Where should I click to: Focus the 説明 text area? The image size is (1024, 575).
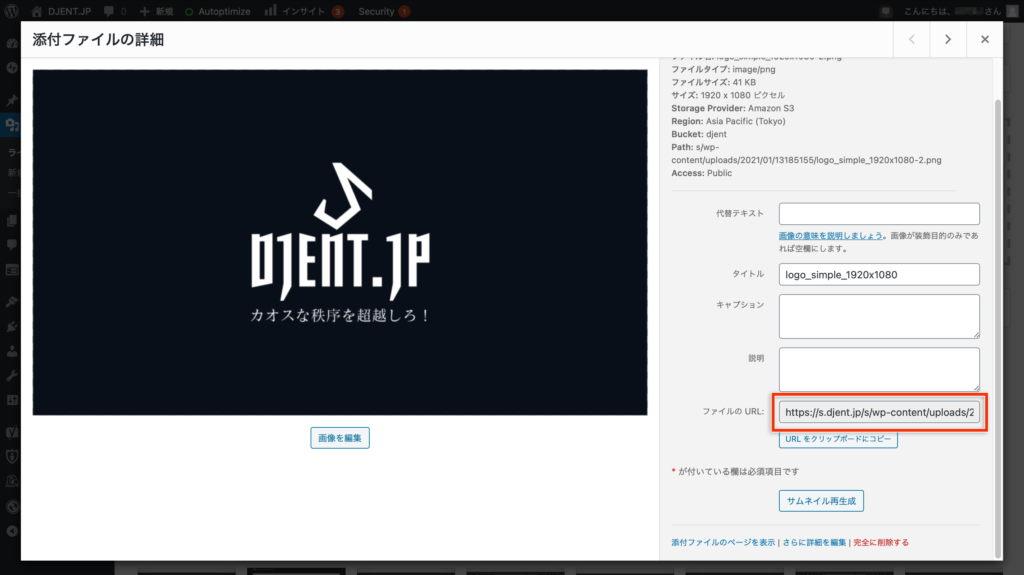pos(879,369)
